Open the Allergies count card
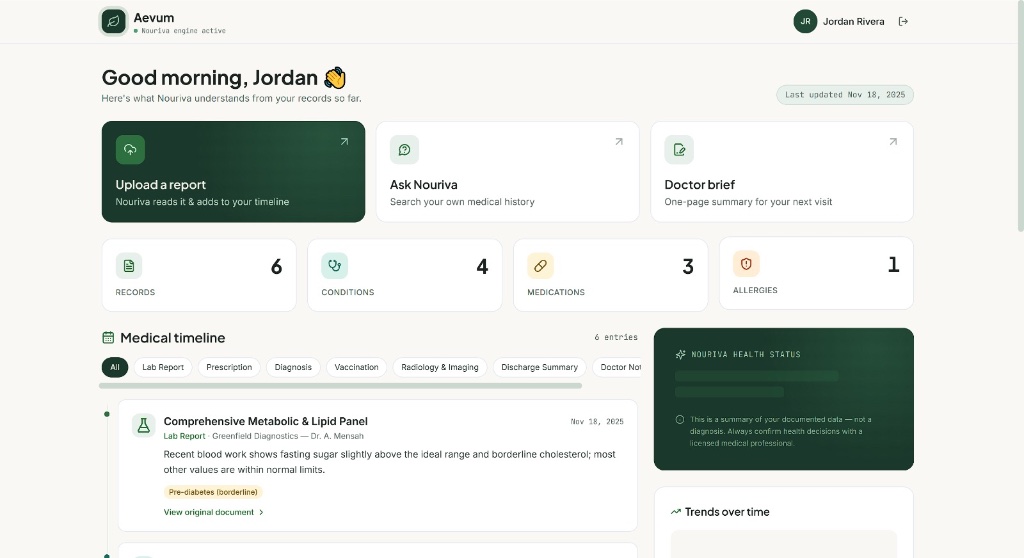 tap(816, 273)
